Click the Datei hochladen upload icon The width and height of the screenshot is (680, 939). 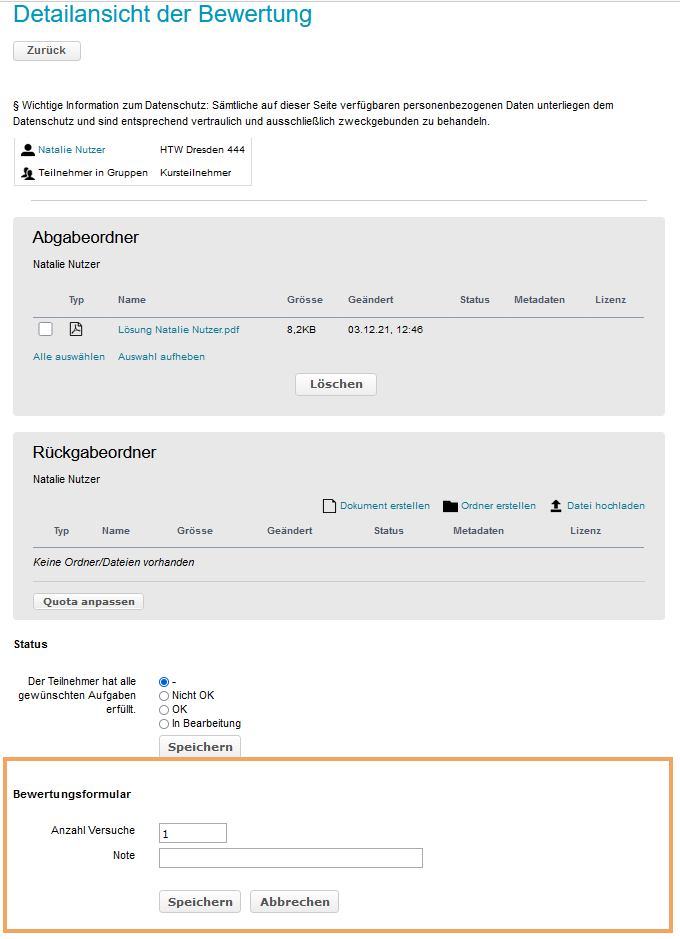click(556, 506)
